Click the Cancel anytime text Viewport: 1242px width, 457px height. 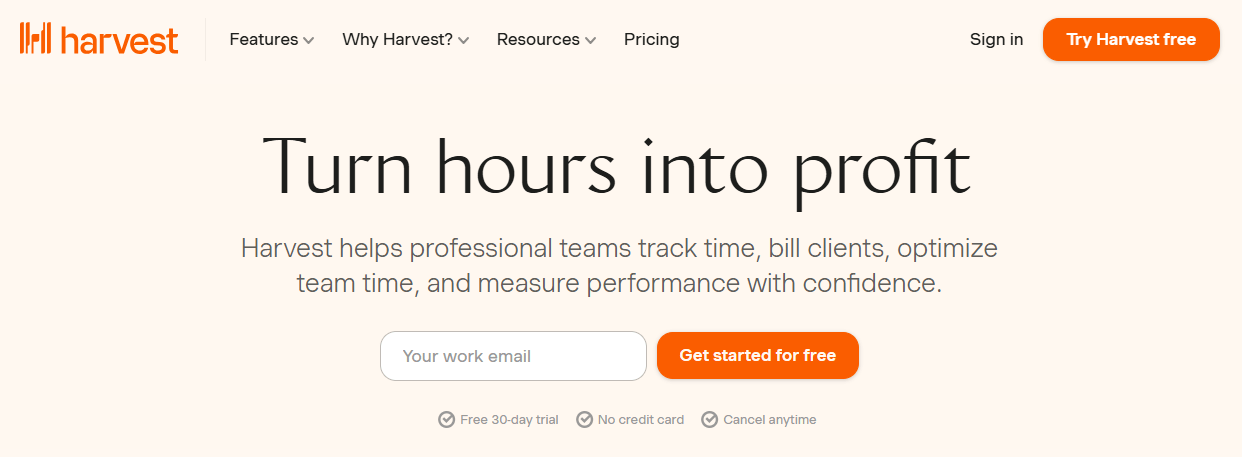pos(770,420)
